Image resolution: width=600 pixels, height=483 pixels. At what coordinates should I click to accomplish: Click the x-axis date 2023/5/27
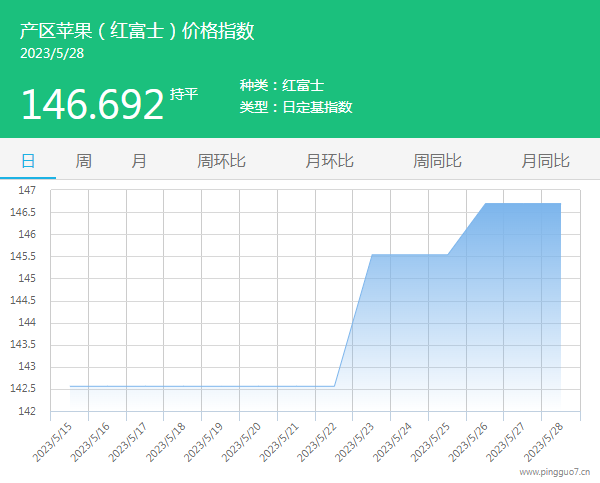coord(506,442)
